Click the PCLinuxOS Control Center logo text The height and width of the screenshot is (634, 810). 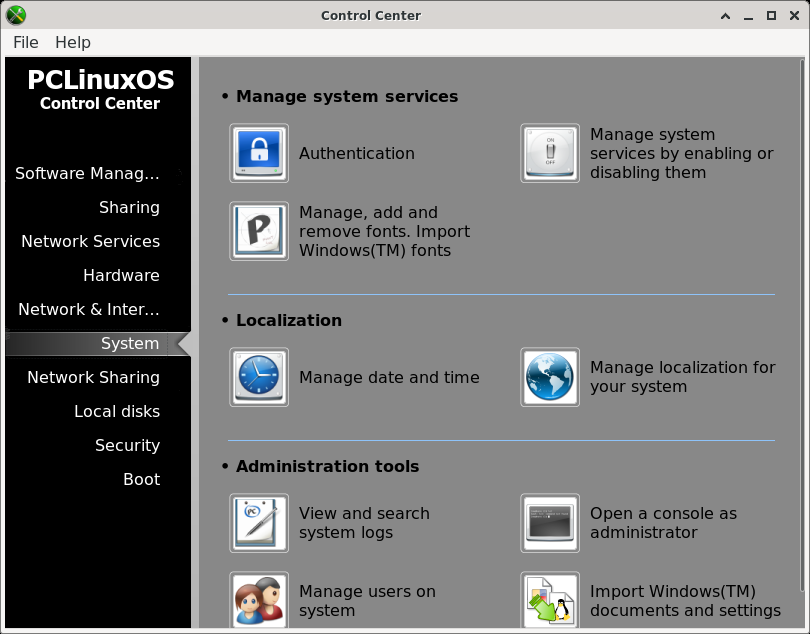[100, 89]
